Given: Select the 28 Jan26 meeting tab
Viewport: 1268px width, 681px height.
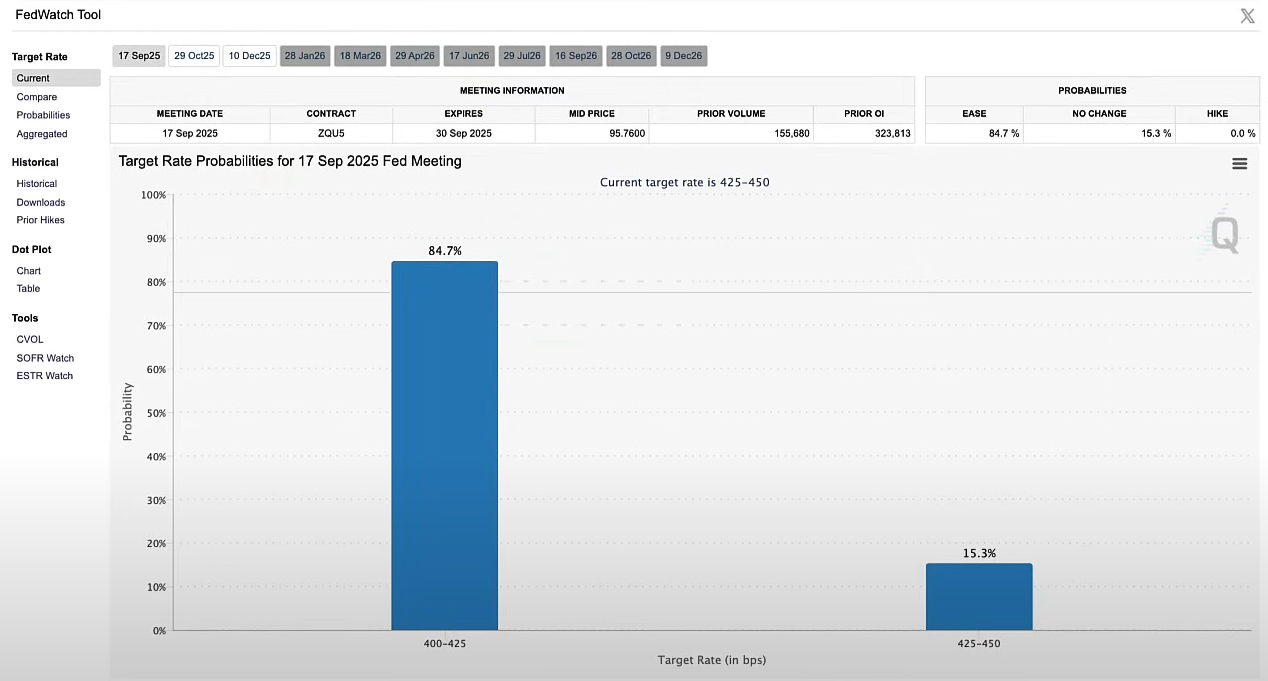Looking at the screenshot, I should 305,56.
